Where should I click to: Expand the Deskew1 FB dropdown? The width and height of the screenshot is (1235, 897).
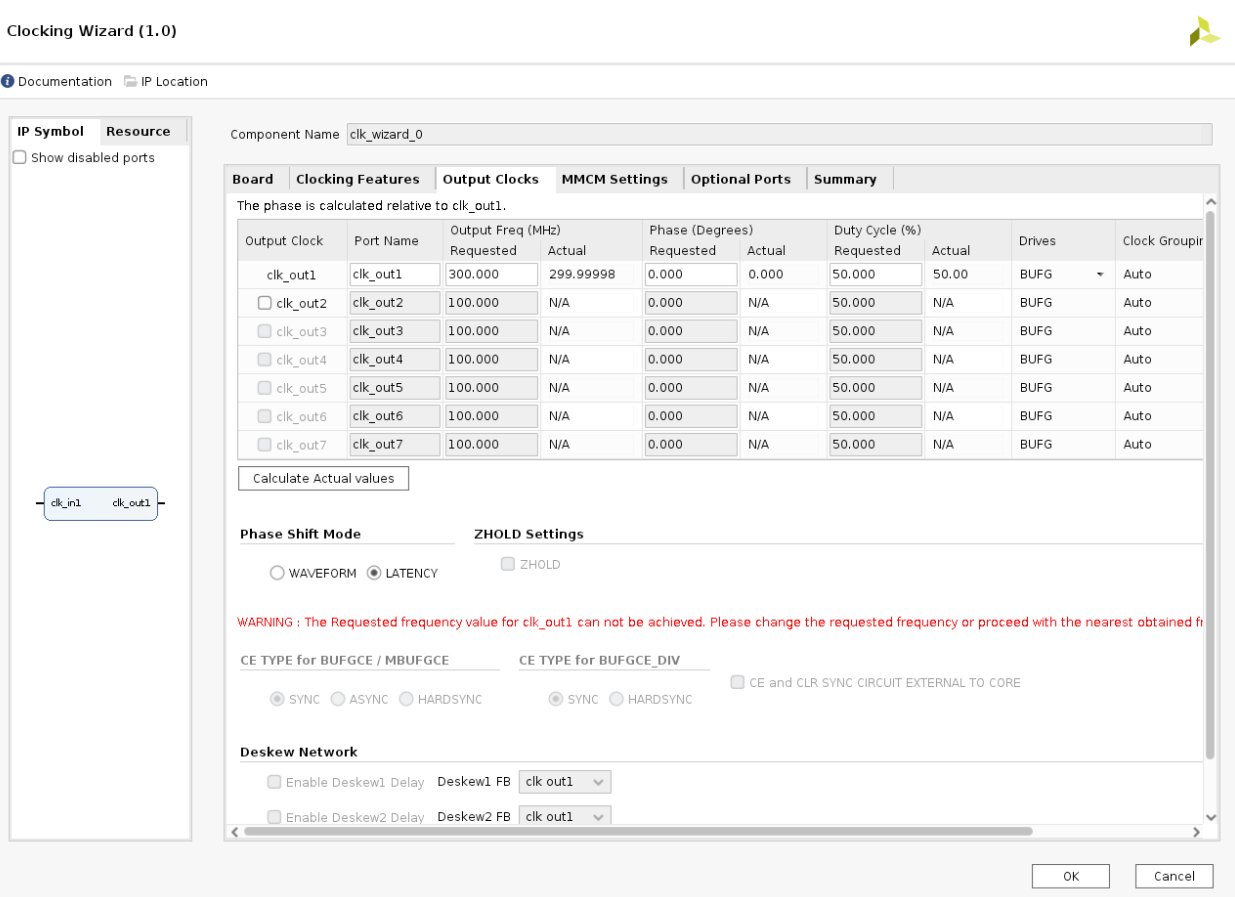tap(564, 782)
